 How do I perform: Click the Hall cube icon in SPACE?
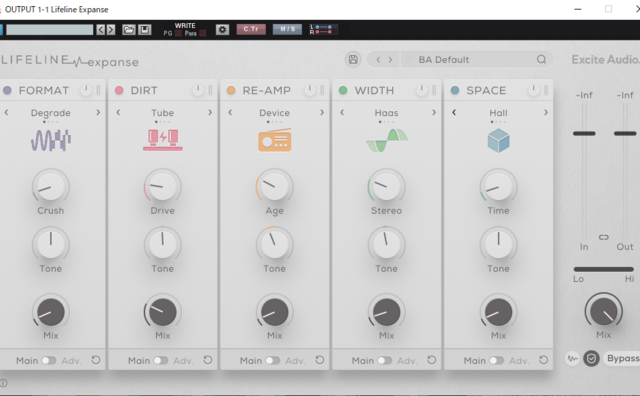[x=498, y=141]
